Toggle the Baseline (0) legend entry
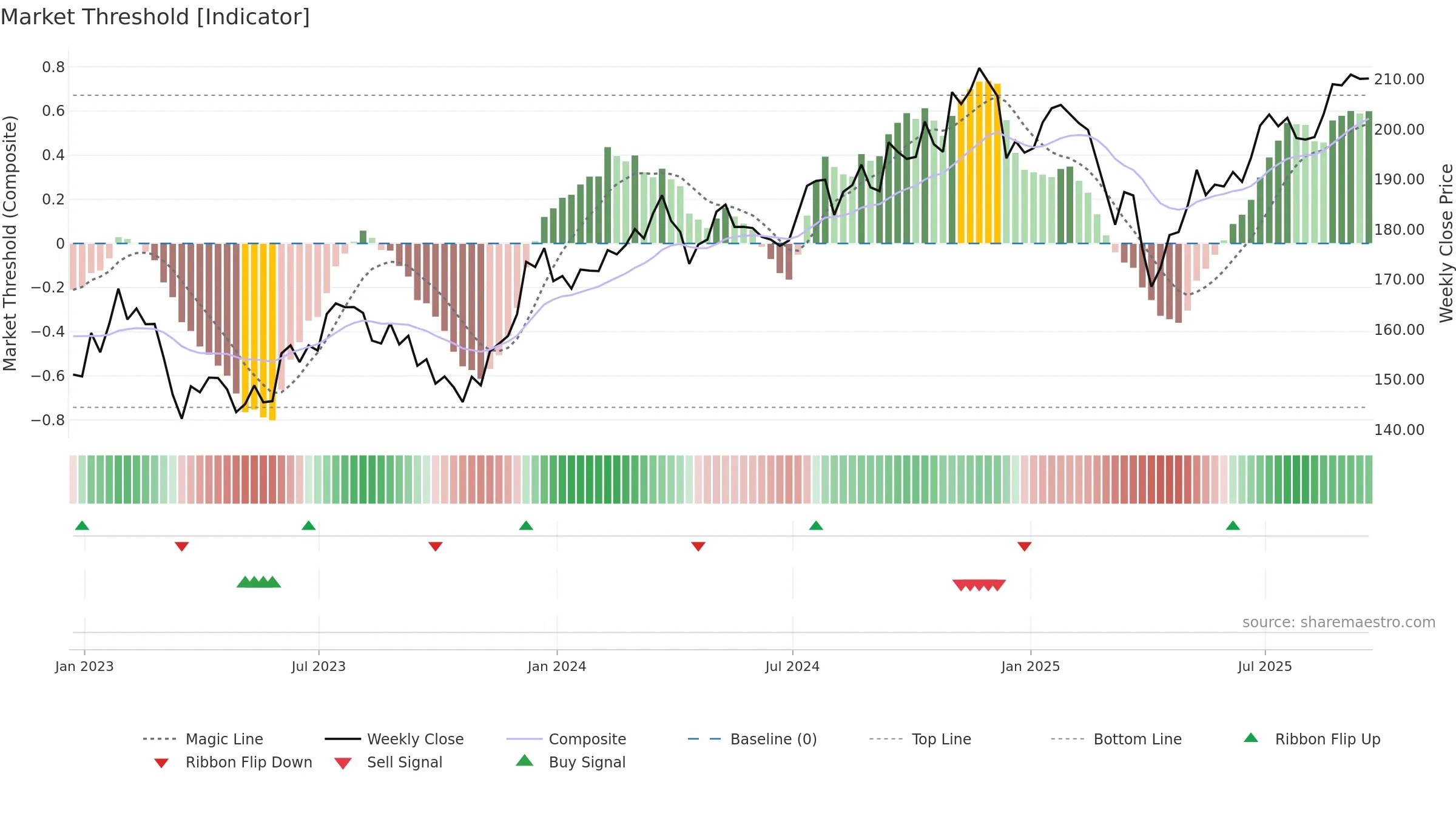Viewport: 1456px width, 819px height. point(752,739)
